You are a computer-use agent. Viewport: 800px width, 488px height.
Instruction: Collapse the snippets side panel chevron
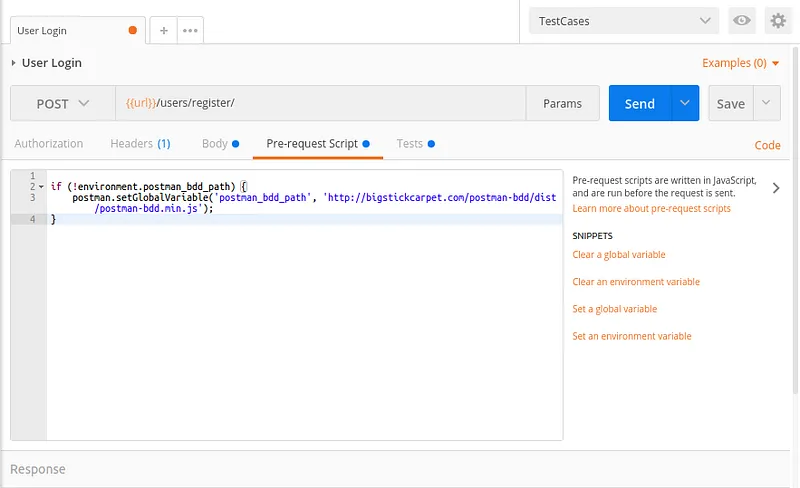tap(776, 188)
